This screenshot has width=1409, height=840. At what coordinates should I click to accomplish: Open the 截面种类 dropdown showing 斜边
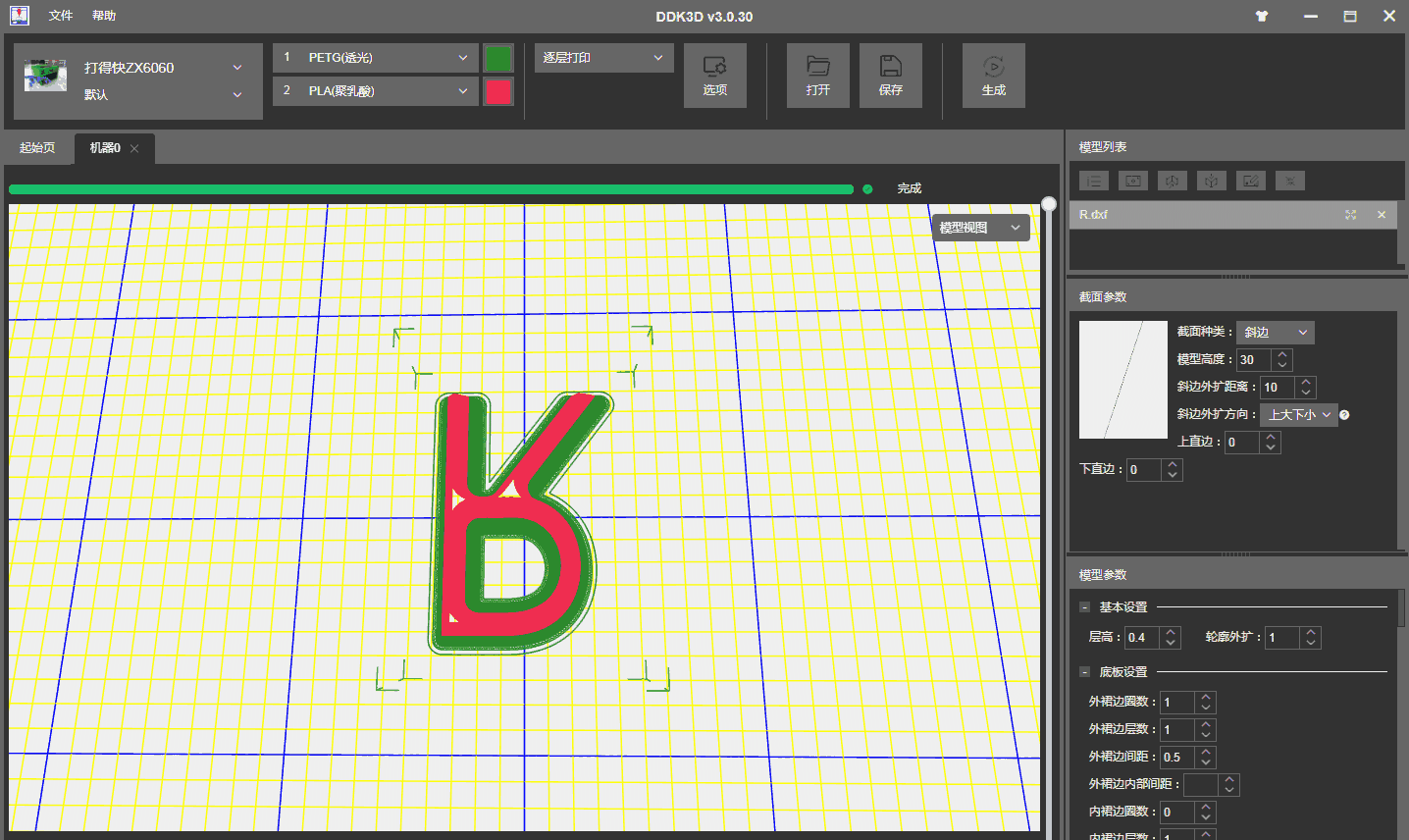pyautogui.click(x=1275, y=333)
